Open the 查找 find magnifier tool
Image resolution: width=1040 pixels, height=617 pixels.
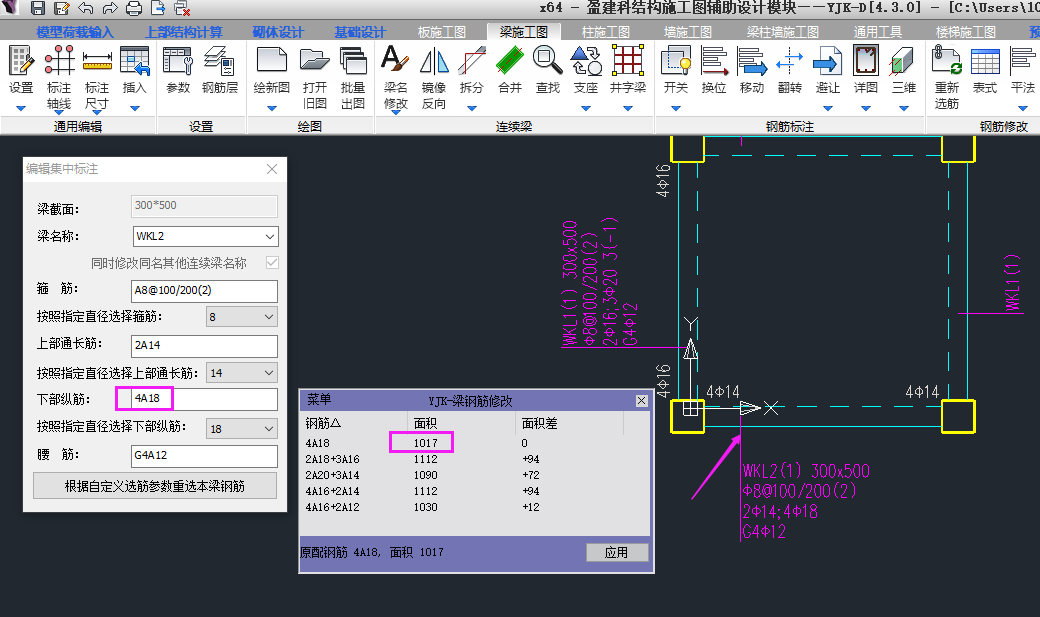click(548, 61)
